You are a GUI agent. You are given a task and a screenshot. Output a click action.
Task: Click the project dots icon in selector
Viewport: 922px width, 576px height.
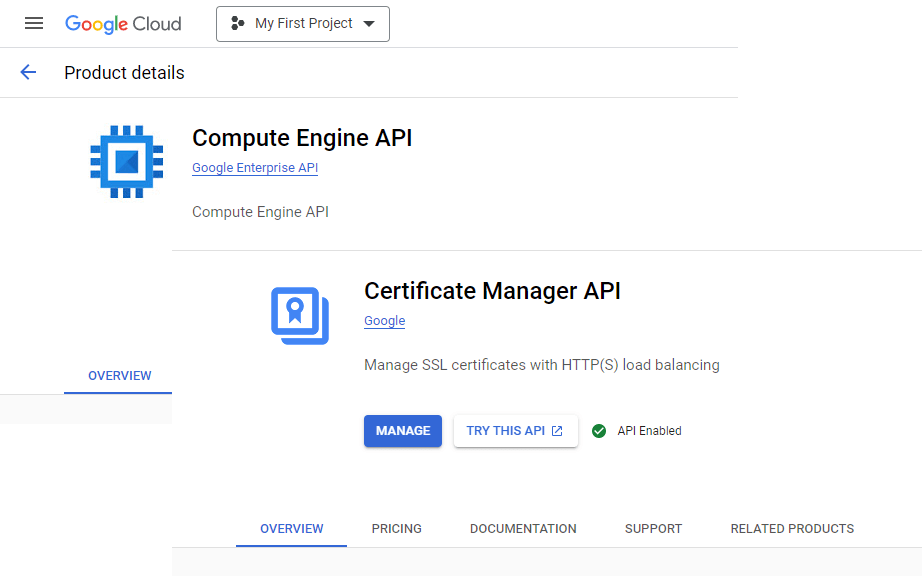coord(237,24)
